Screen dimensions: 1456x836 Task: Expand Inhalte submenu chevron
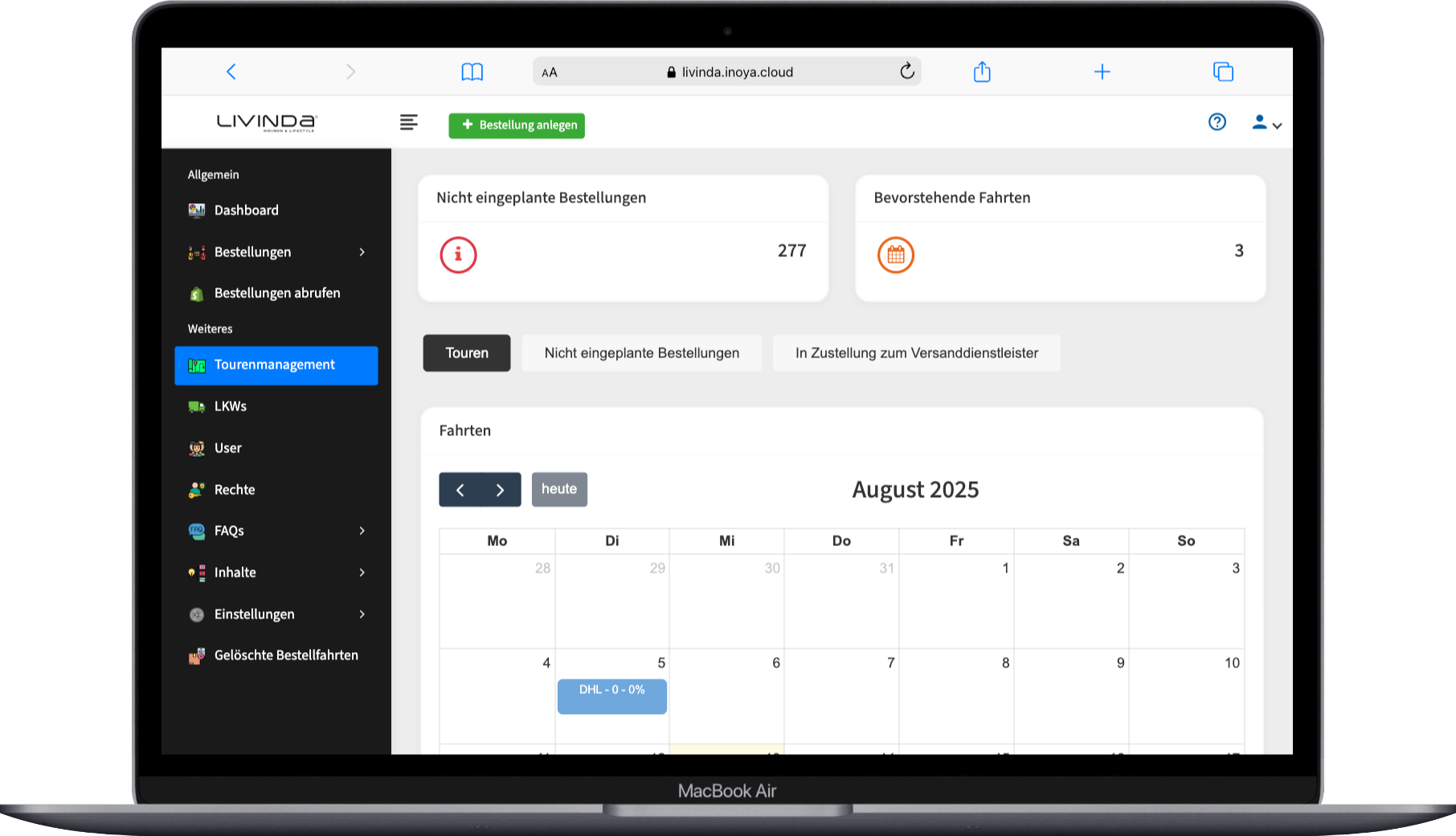(362, 573)
